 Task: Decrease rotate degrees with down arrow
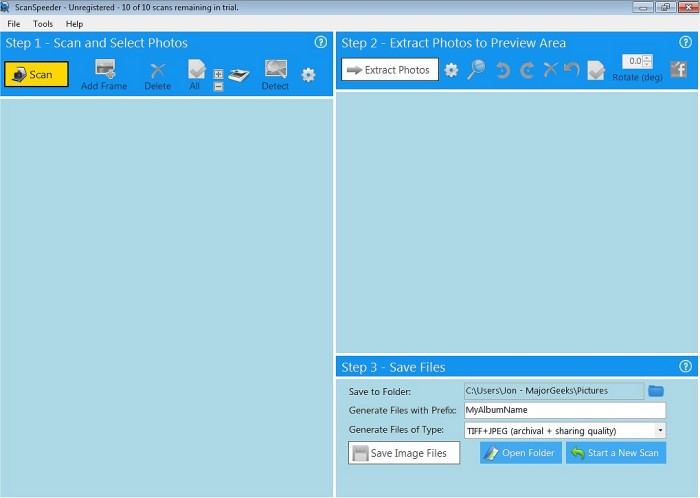(x=648, y=65)
